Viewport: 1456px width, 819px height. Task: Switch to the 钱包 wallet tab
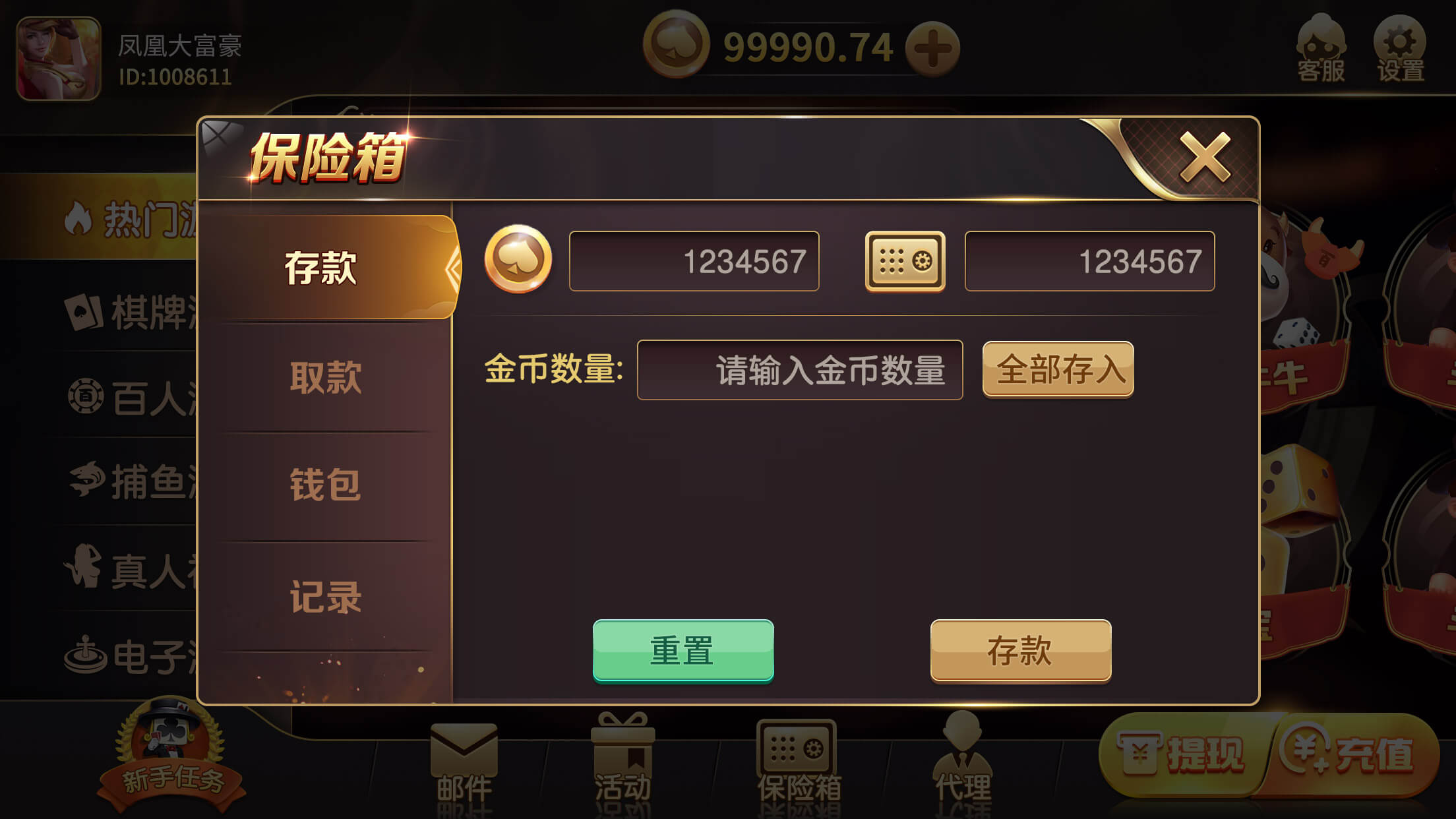click(326, 485)
